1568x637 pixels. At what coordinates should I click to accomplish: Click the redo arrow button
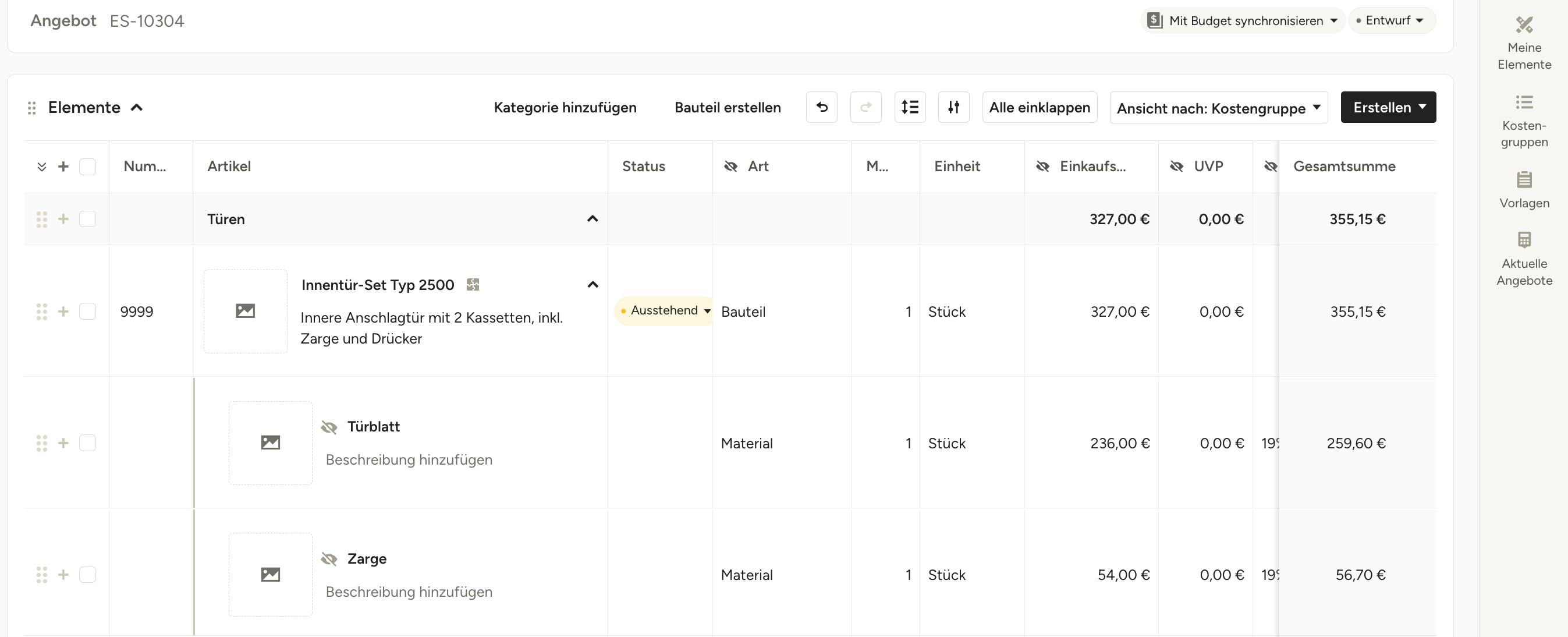point(865,107)
